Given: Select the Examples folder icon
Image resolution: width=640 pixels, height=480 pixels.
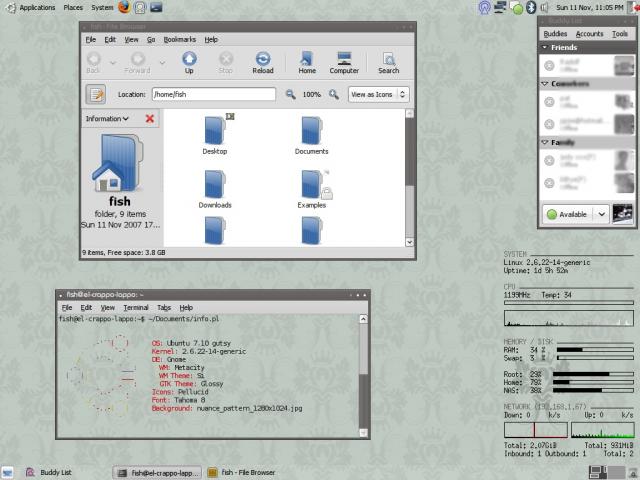Looking at the screenshot, I should [313, 184].
